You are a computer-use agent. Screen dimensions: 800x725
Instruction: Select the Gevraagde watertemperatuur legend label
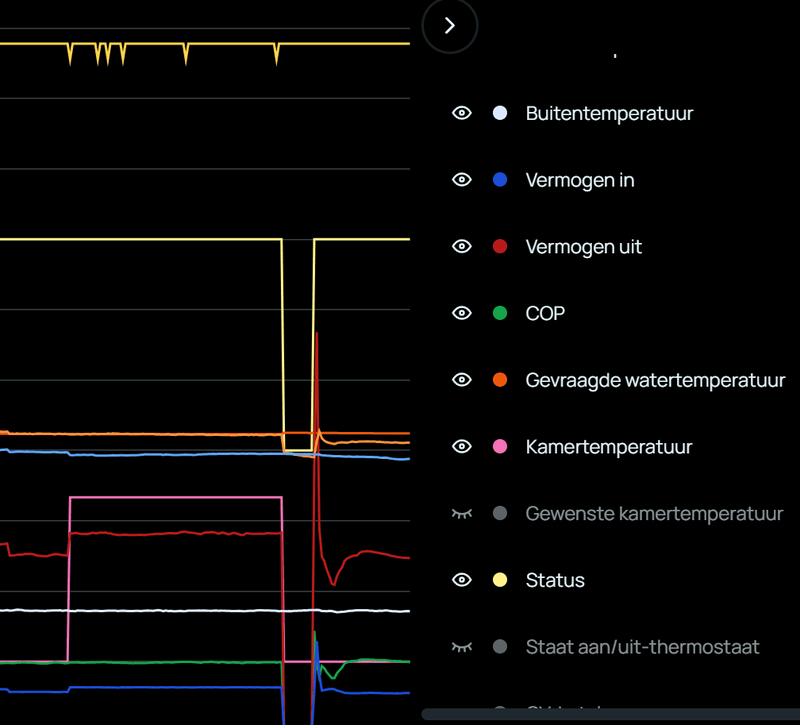pyautogui.click(x=655, y=380)
